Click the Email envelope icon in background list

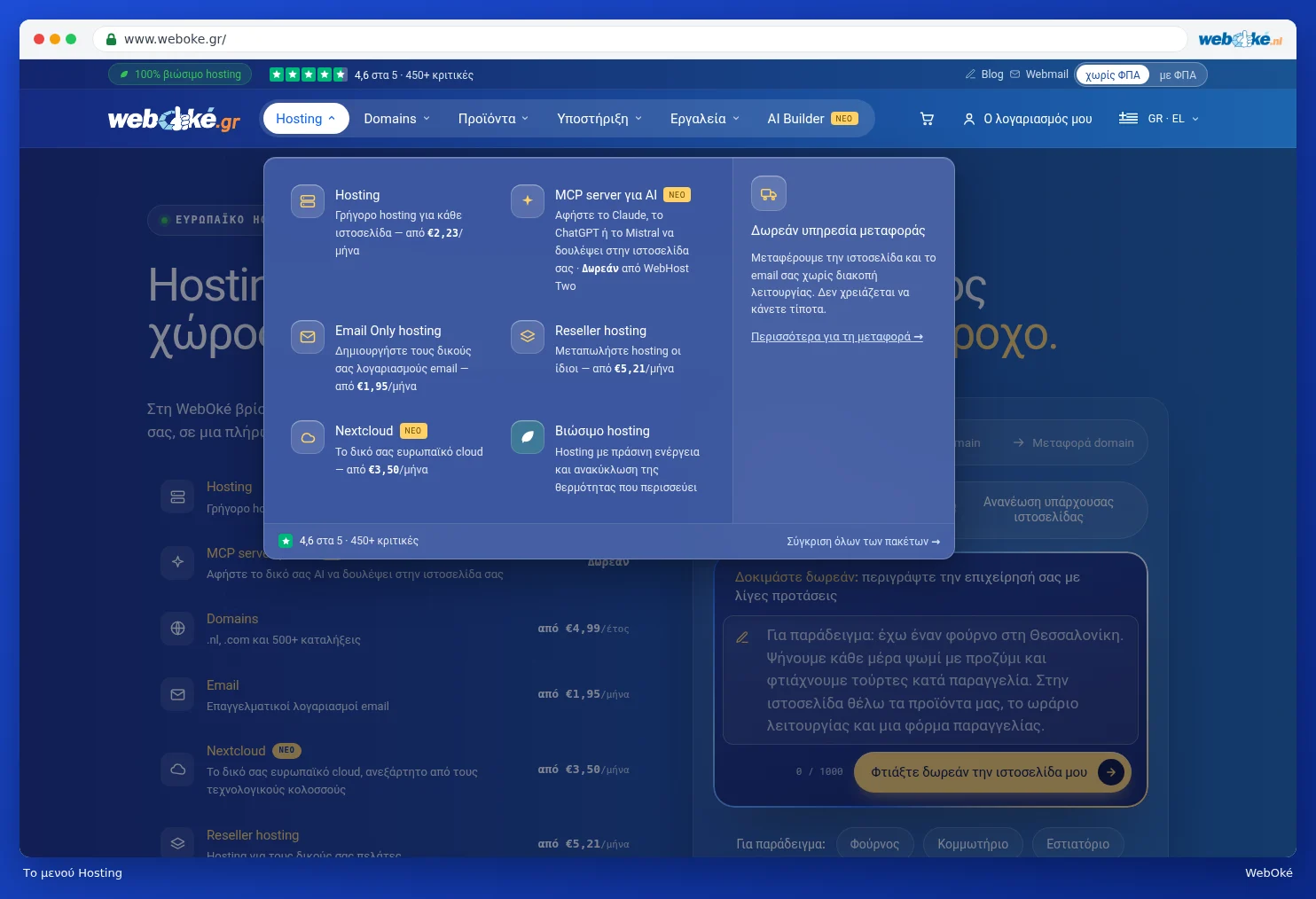point(177,695)
